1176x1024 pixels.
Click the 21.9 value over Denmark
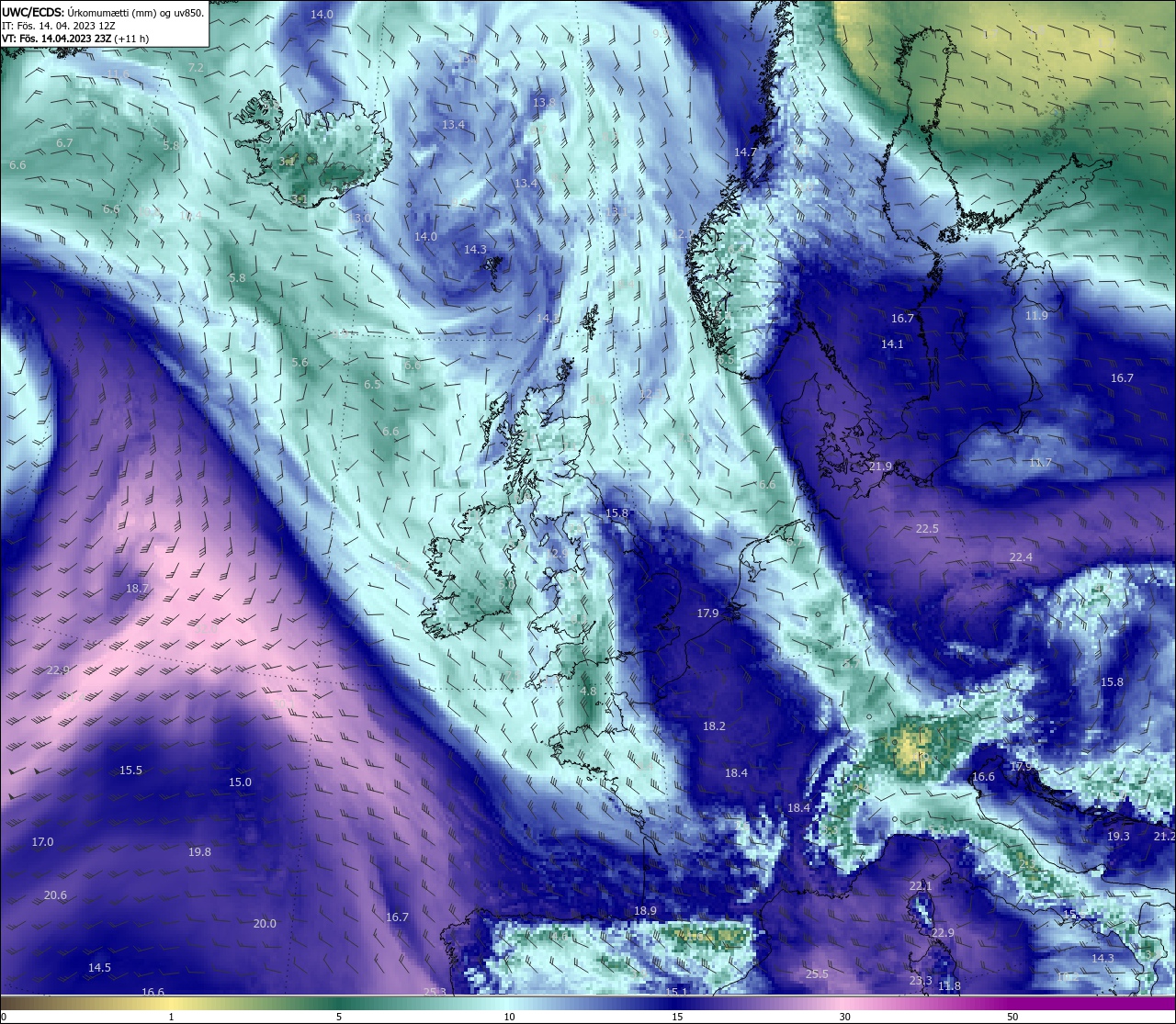pyautogui.click(x=880, y=467)
